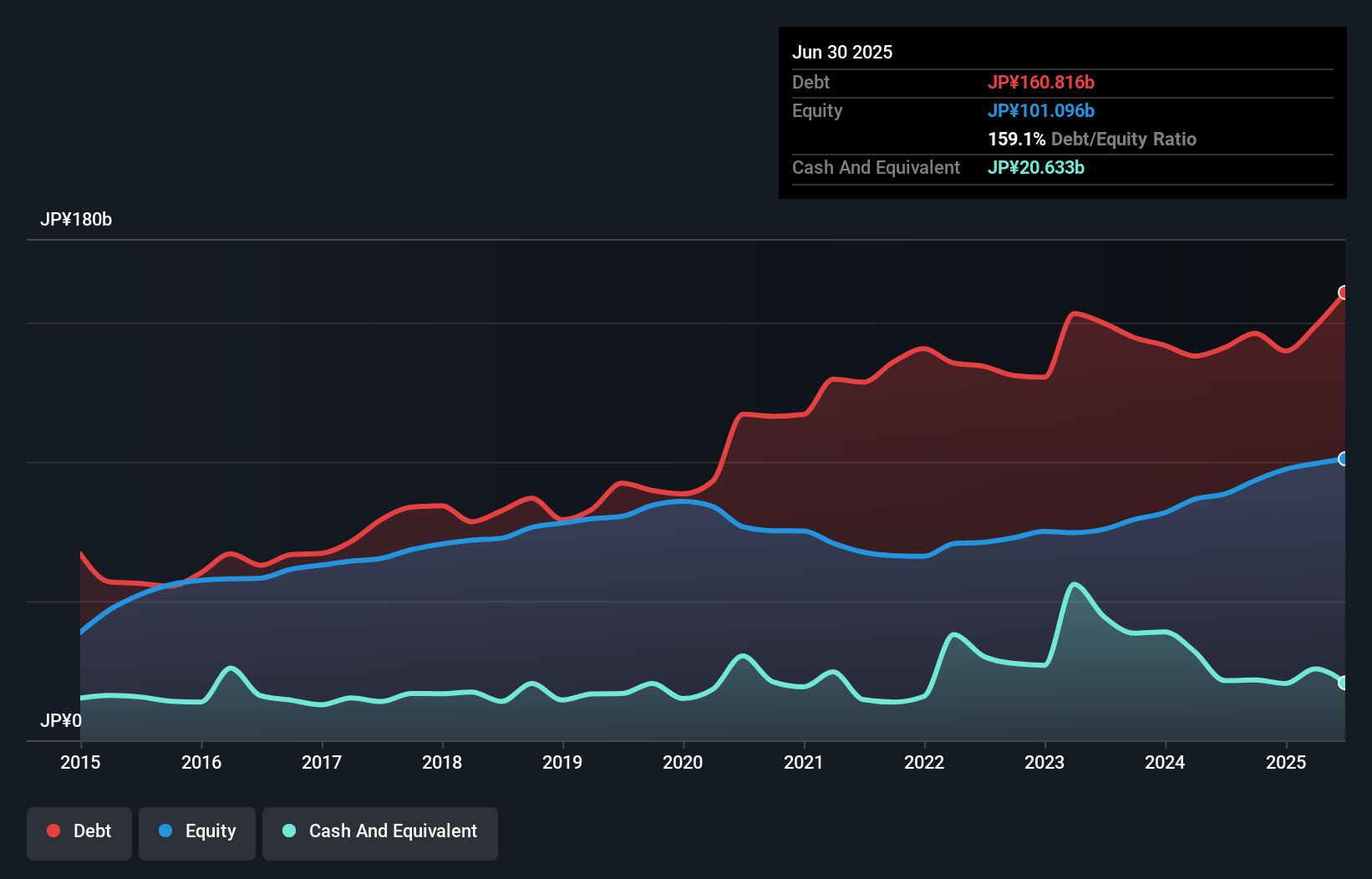Click the JP¥101.096b equity value in tooltip
The height and width of the screenshot is (879, 1372).
(1041, 111)
